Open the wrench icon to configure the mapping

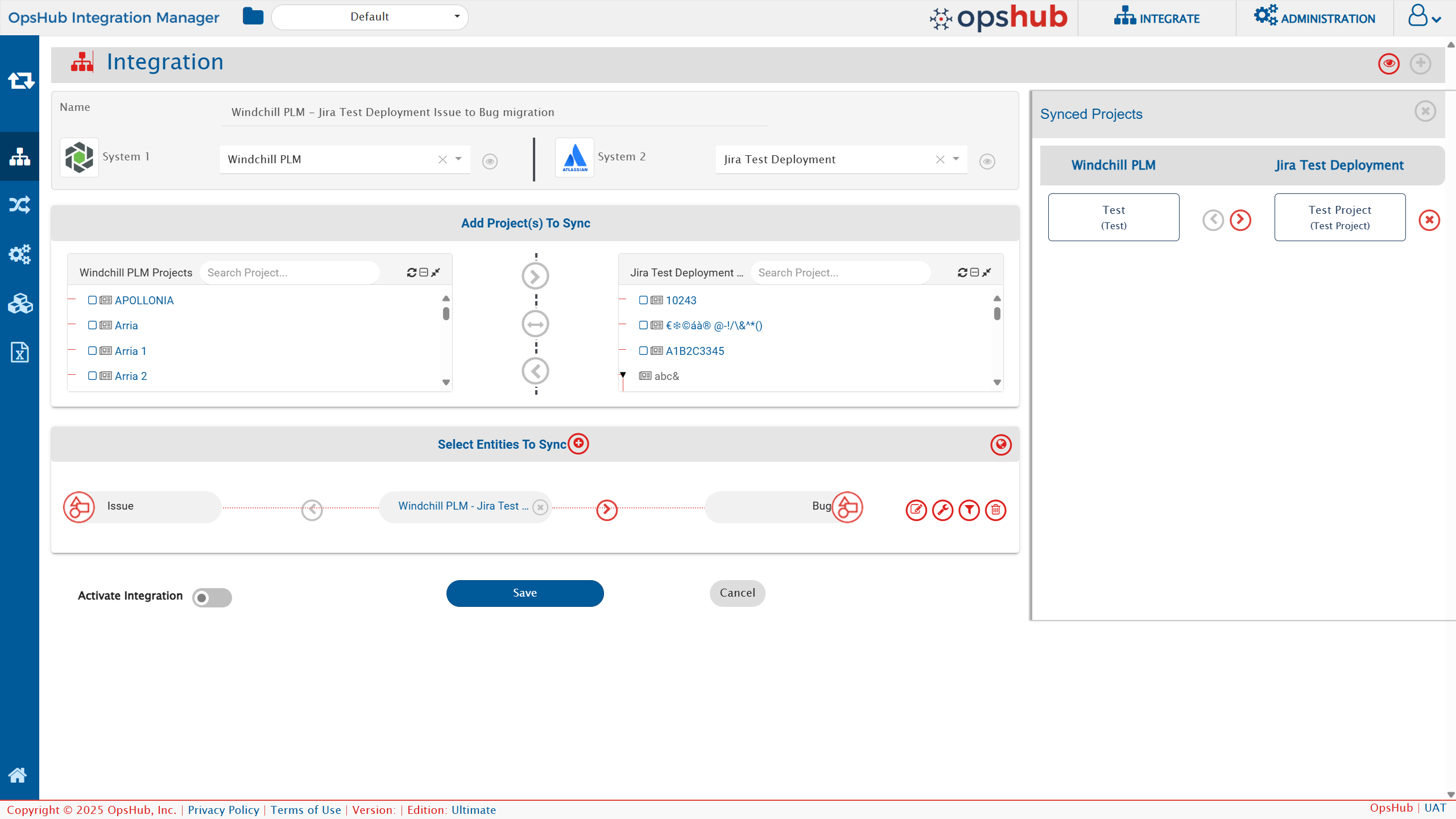click(942, 510)
